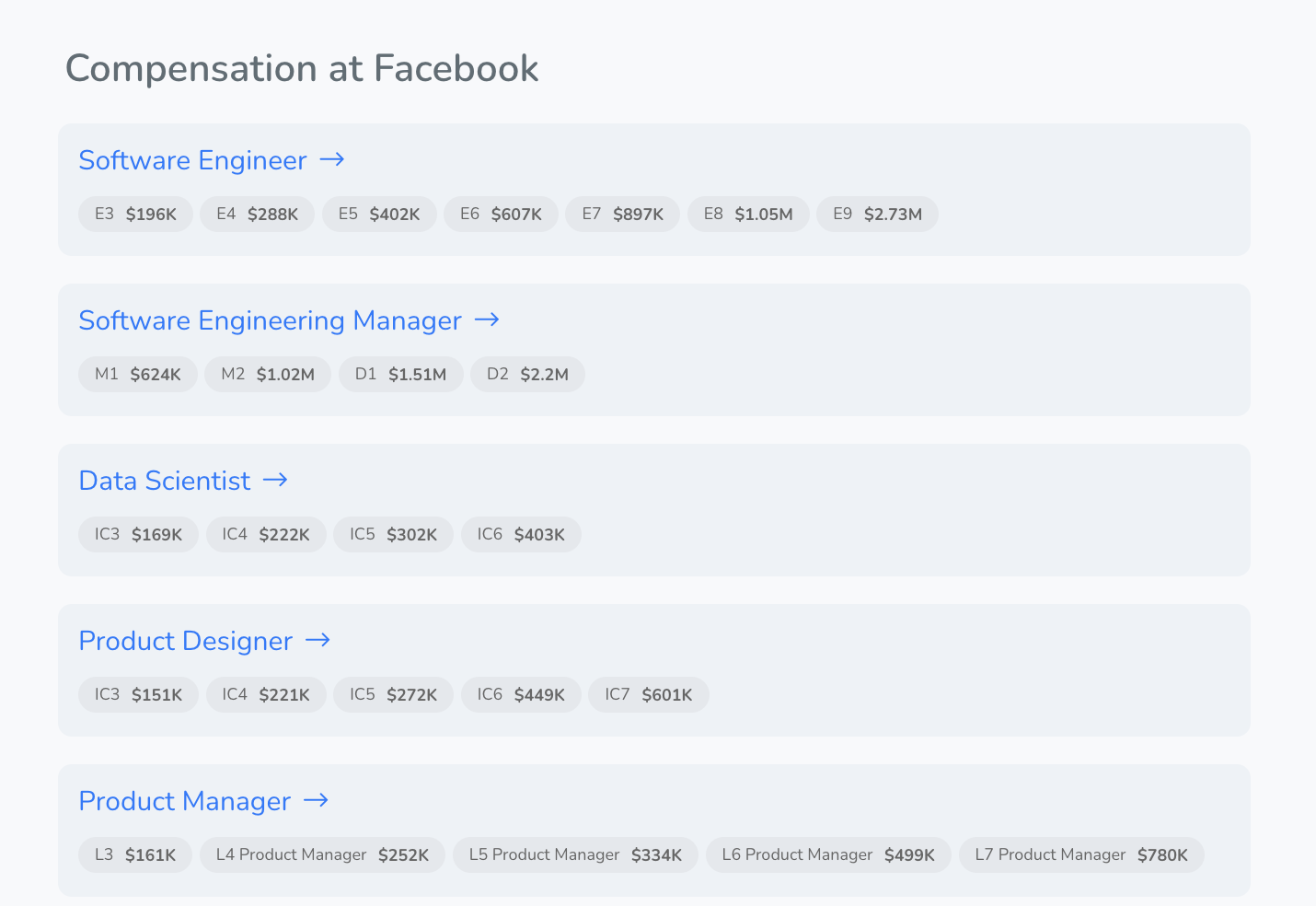Select the E3 $196K level chip
Viewport: 1316px width, 906px height.
pyautogui.click(x=135, y=214)
